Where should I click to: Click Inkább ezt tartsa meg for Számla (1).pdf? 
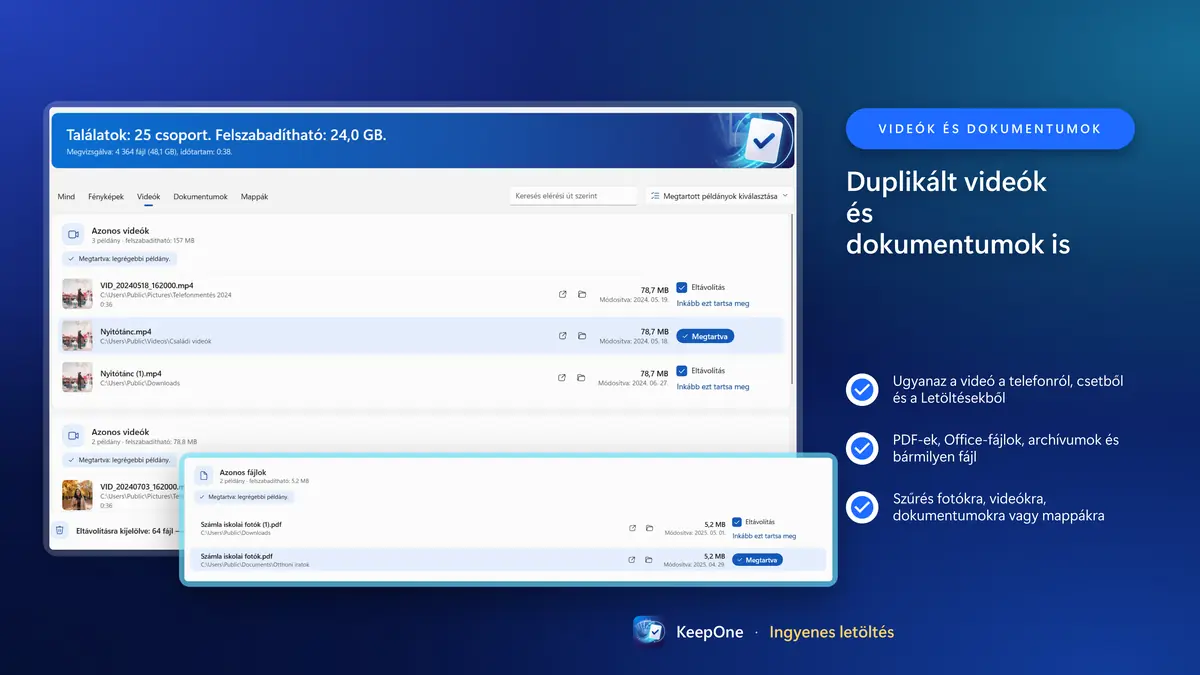pyautogui.click(x=764, y=536)
